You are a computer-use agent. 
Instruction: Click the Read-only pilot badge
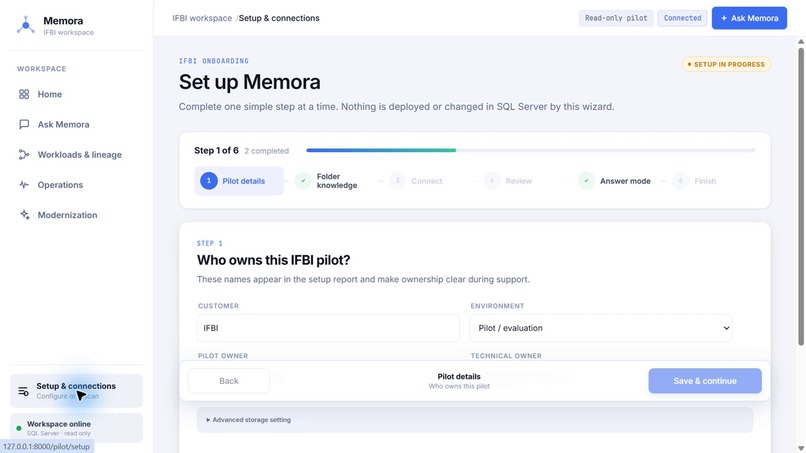tap(616, 18)
